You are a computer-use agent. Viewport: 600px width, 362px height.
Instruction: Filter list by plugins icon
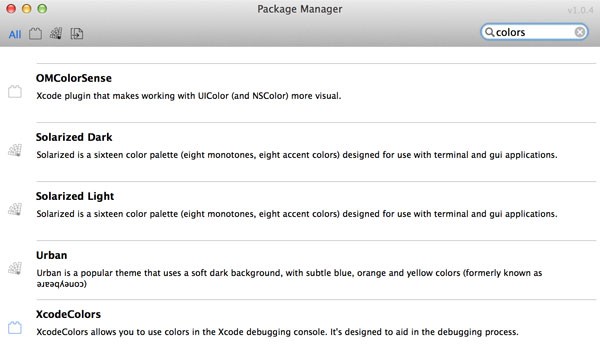pyautogui.click(x=35, y=34)
